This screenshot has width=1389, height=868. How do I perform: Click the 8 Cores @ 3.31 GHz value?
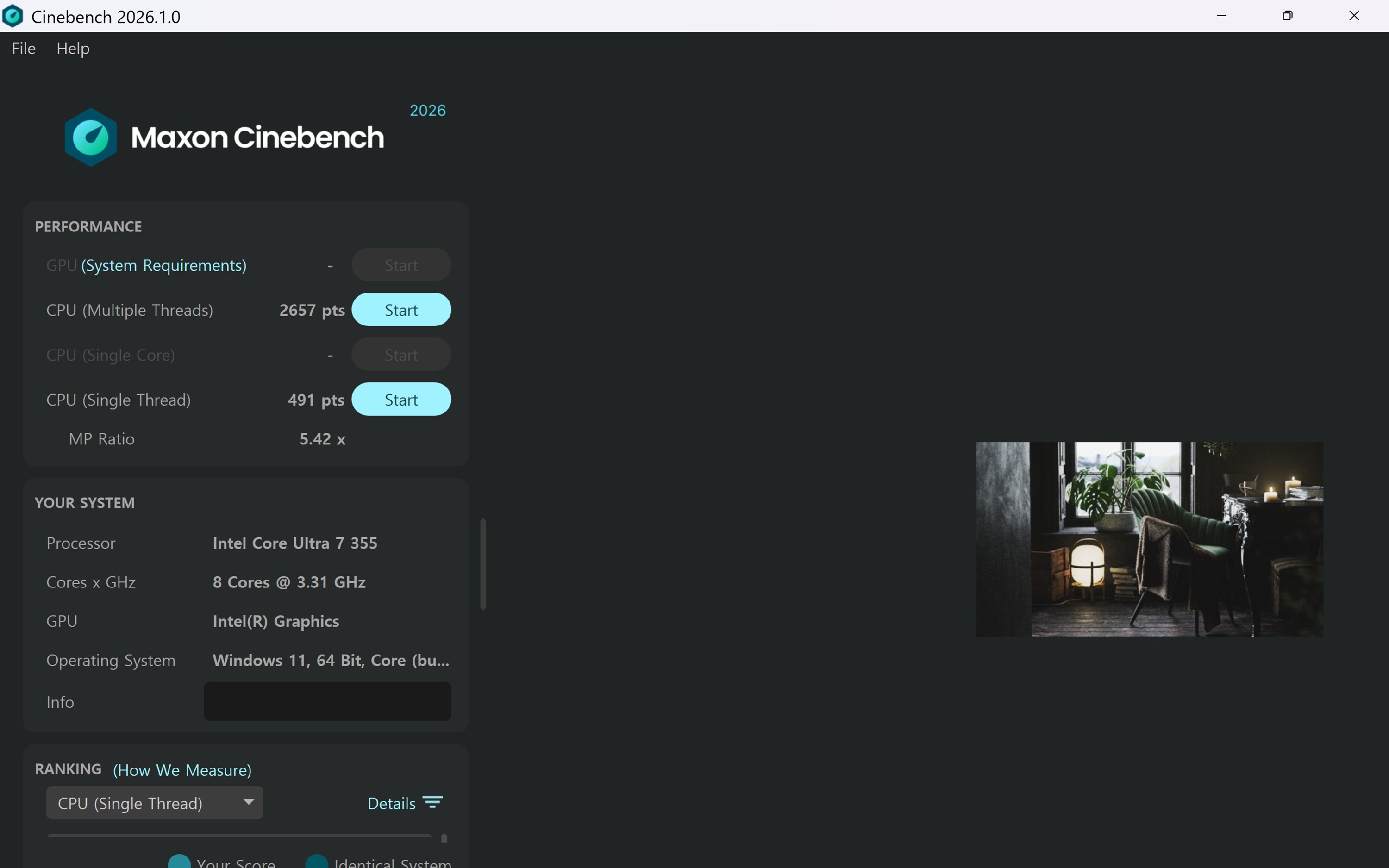(x=289, y=582)
